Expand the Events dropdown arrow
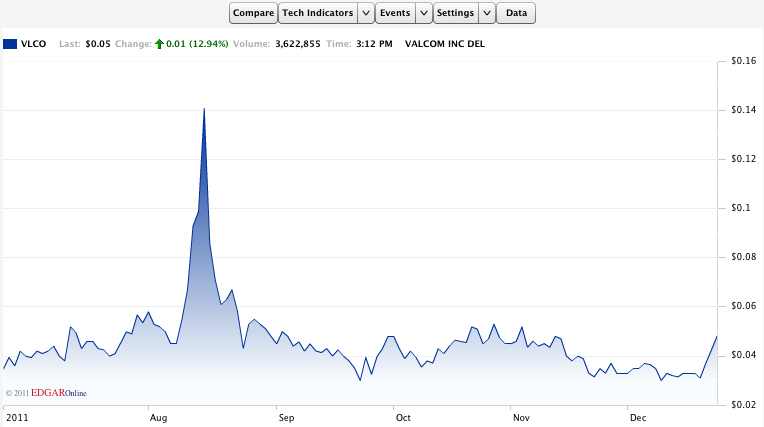The width and height of the screenshot is (764, 427). (424, 13)
